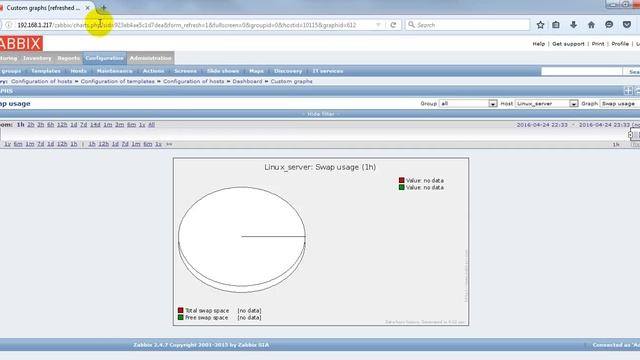Screen dimensions: 640x360
Task: Open the Inventory main menu
Action: point(37,58)
